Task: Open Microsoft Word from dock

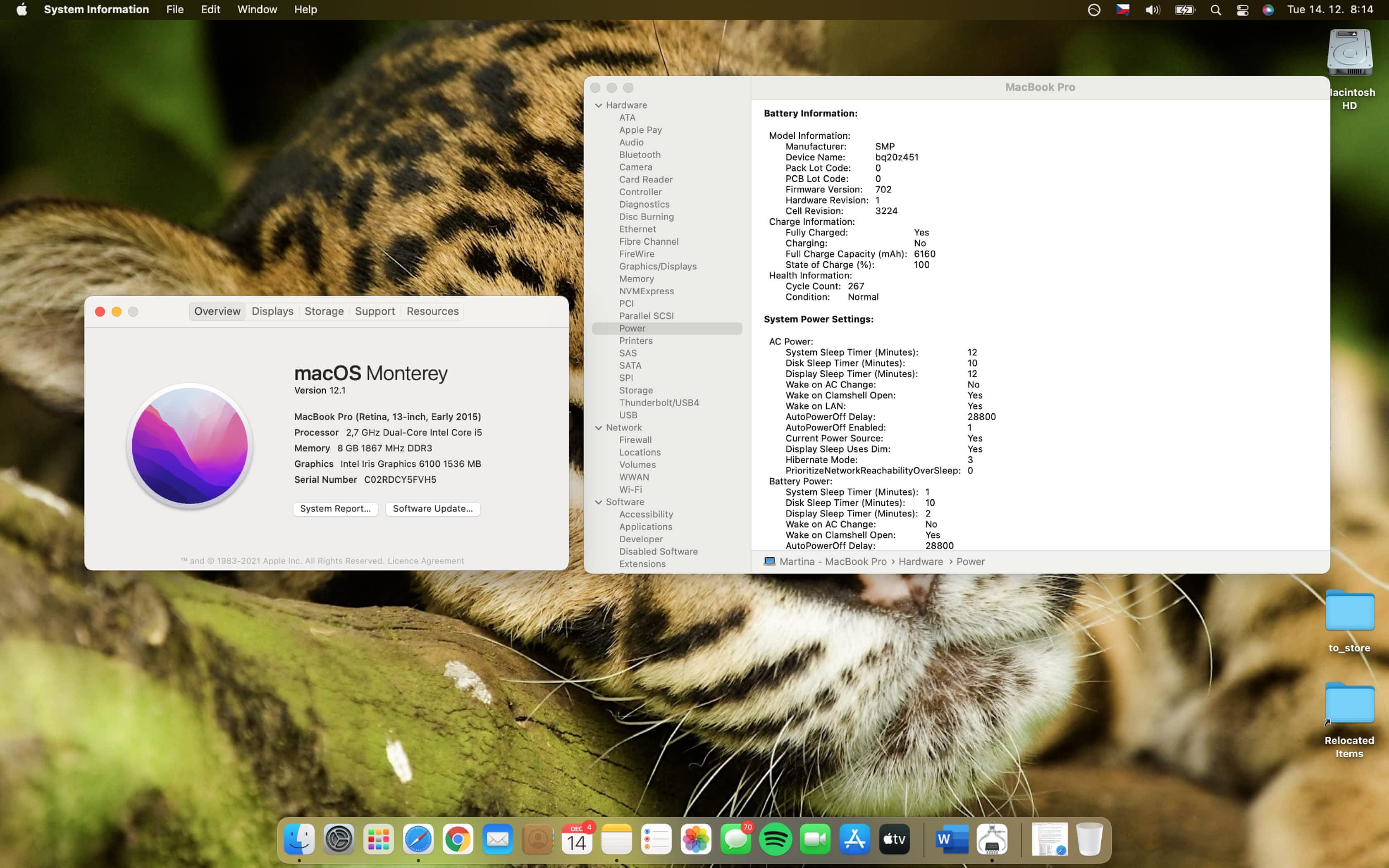Action: click(x=951, y=839)
